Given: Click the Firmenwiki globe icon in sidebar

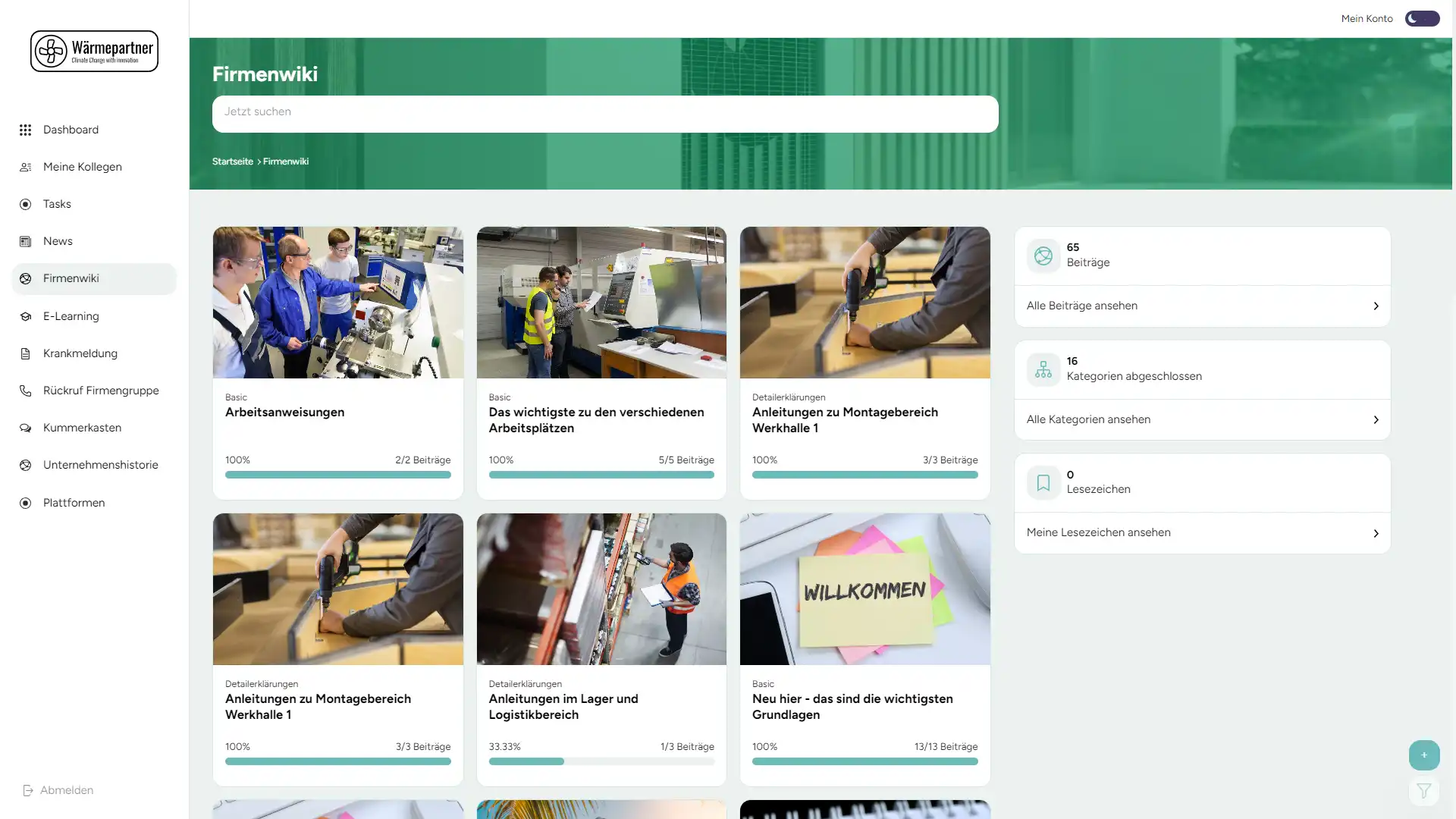Looking at the screenshot, I should 25,278.
